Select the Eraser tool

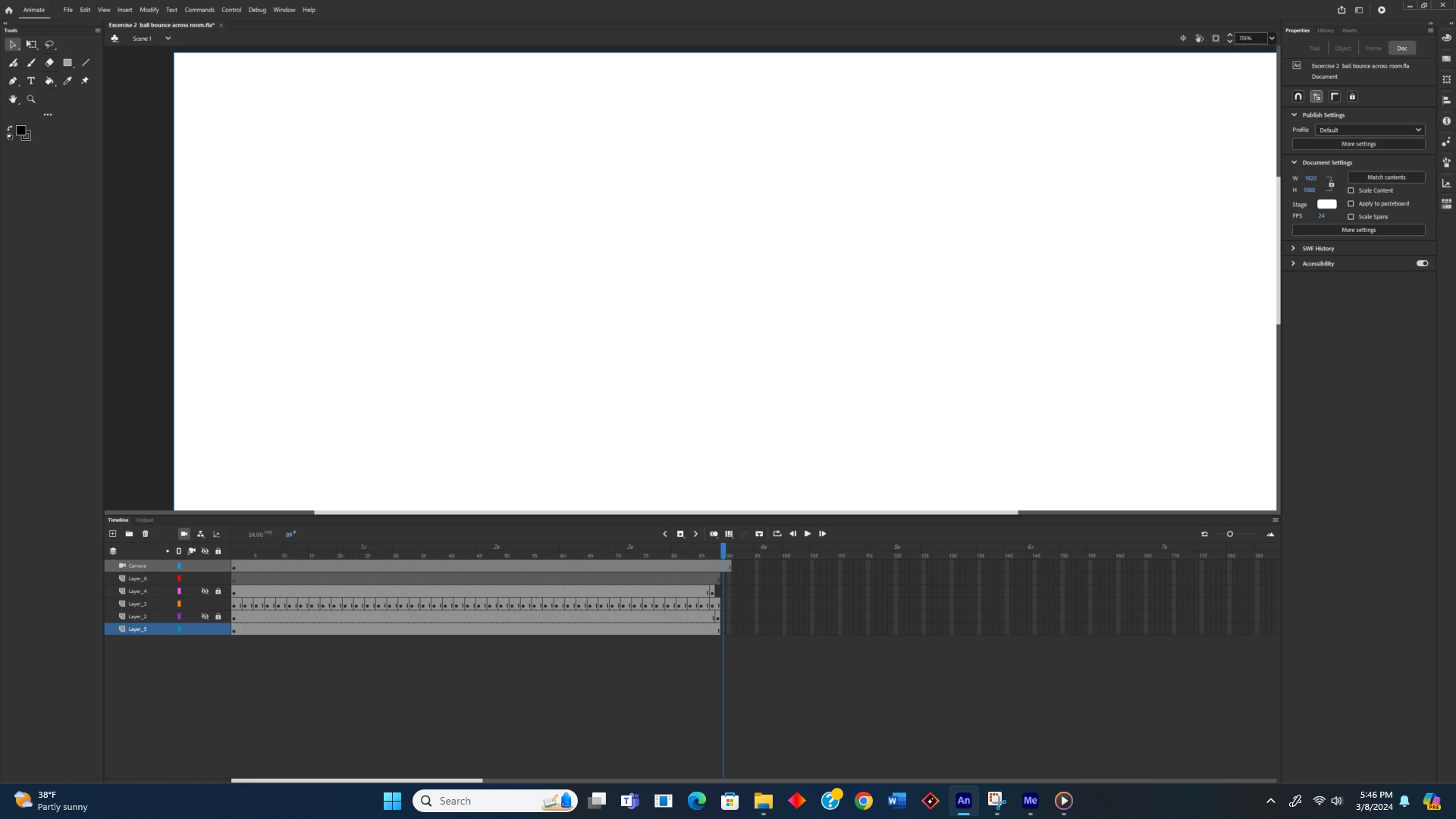[49, 63]
